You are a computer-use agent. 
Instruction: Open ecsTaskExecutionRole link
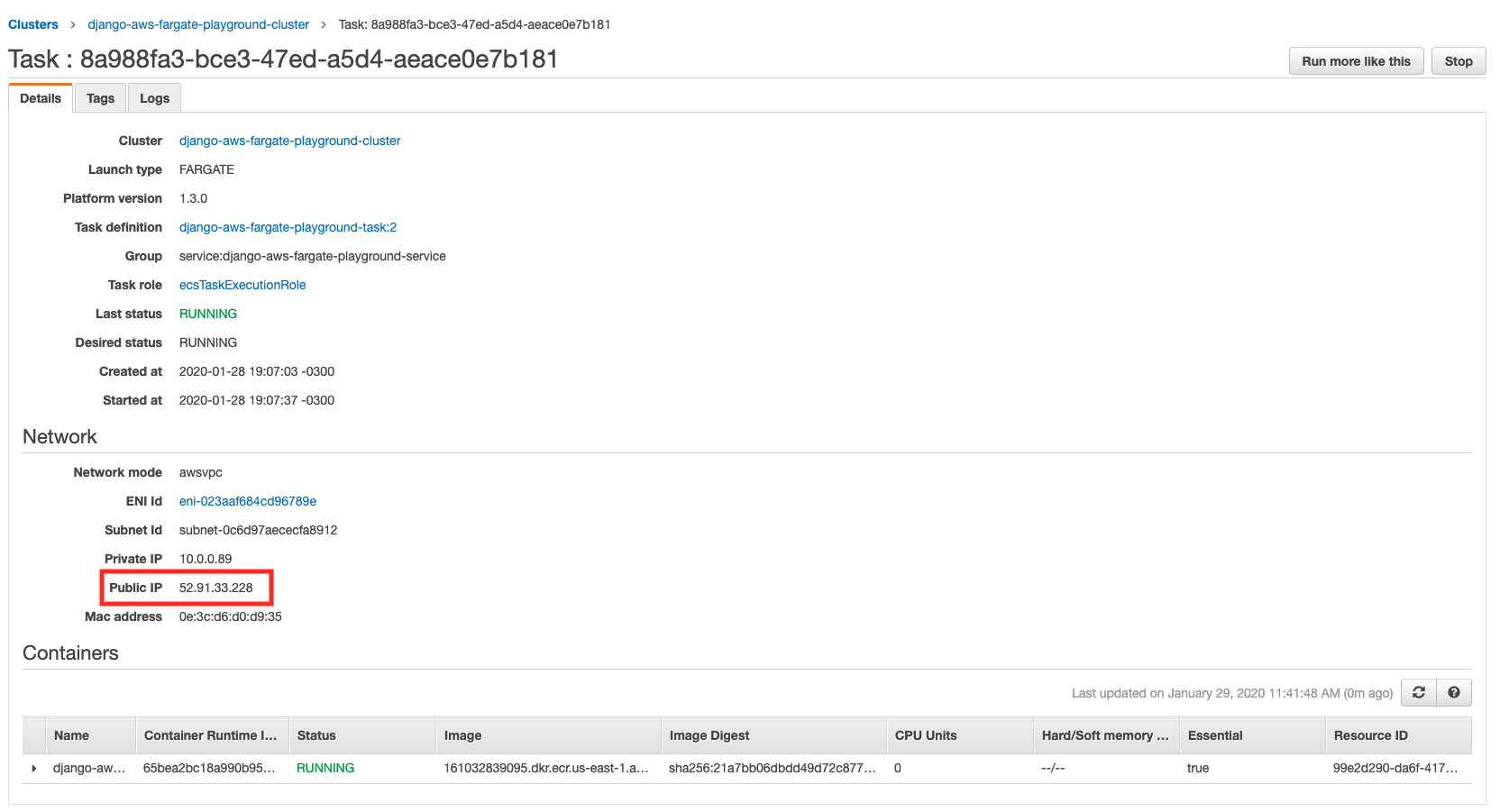click(x=242, y=285)
